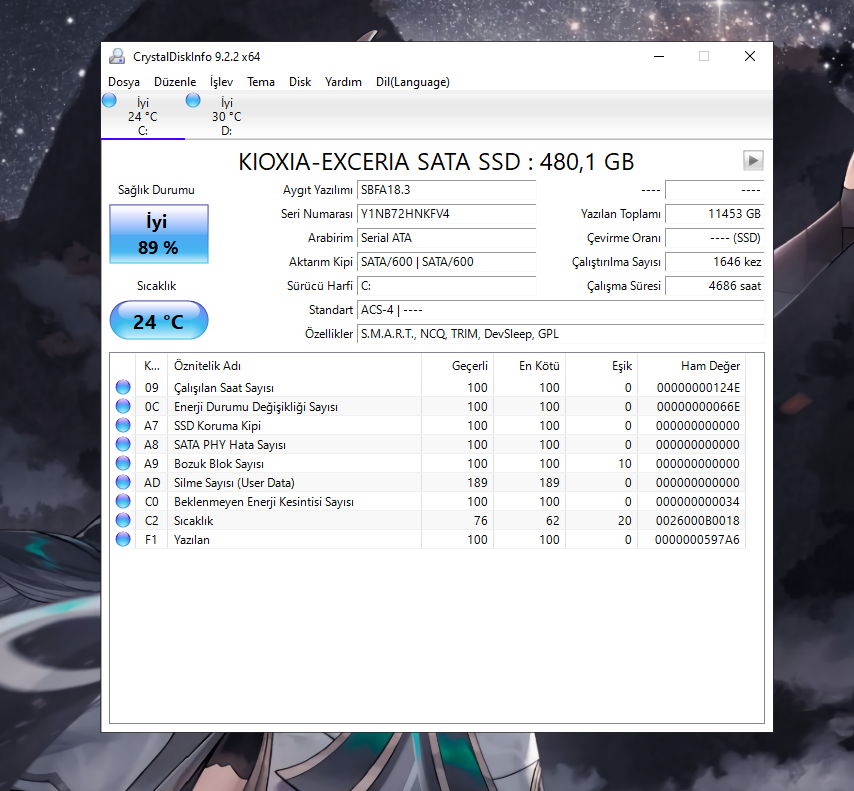
Task: Open the Tema menu
Action: pos(261,82)
